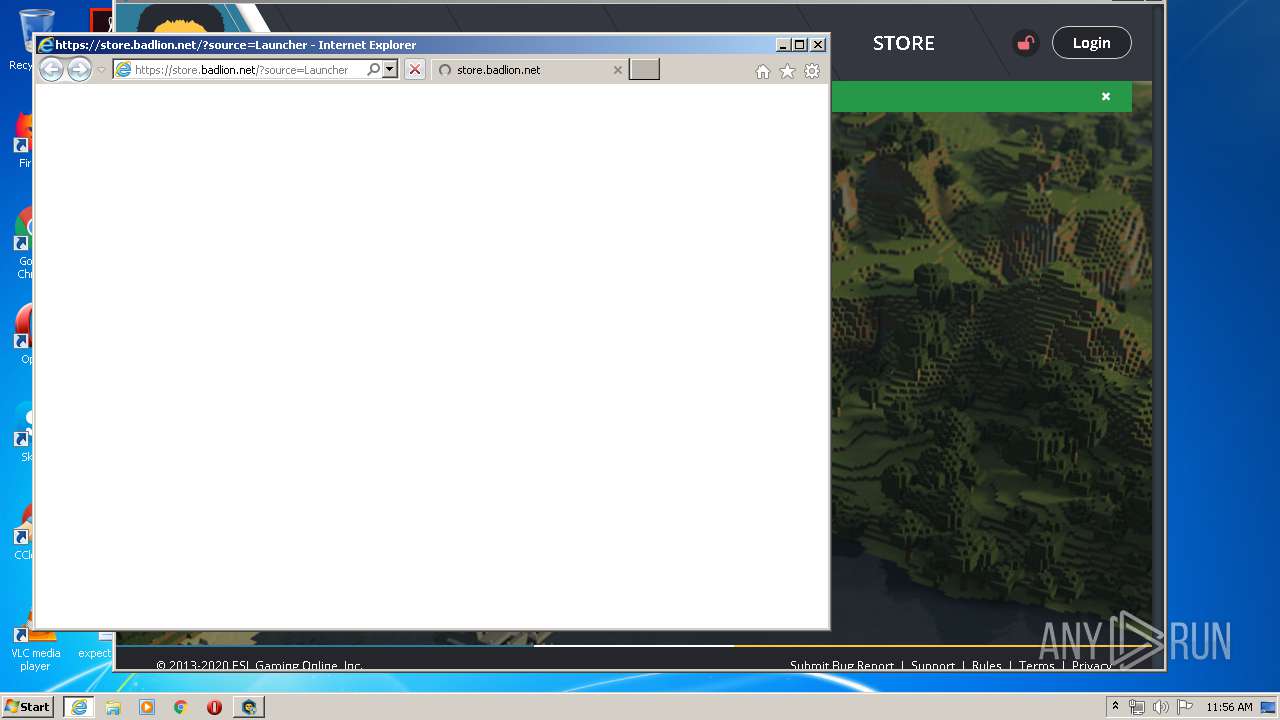1280x720 pixels.
Task: Dismiss the green notification banner
Action: point(1106,97)
